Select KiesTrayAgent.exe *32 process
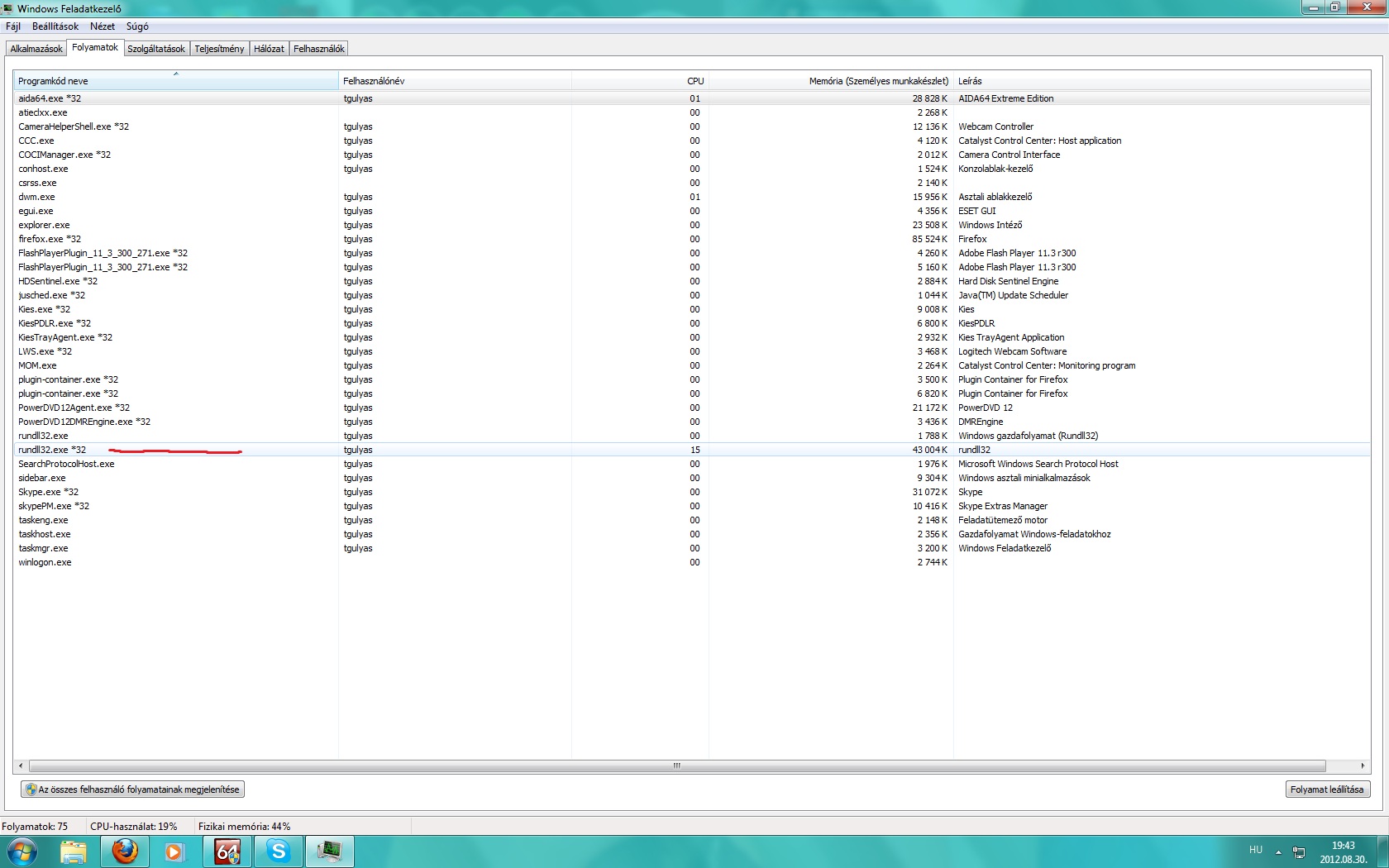Image resolution: width=1389 pixels, height=868 pixels. pos(691,337)
